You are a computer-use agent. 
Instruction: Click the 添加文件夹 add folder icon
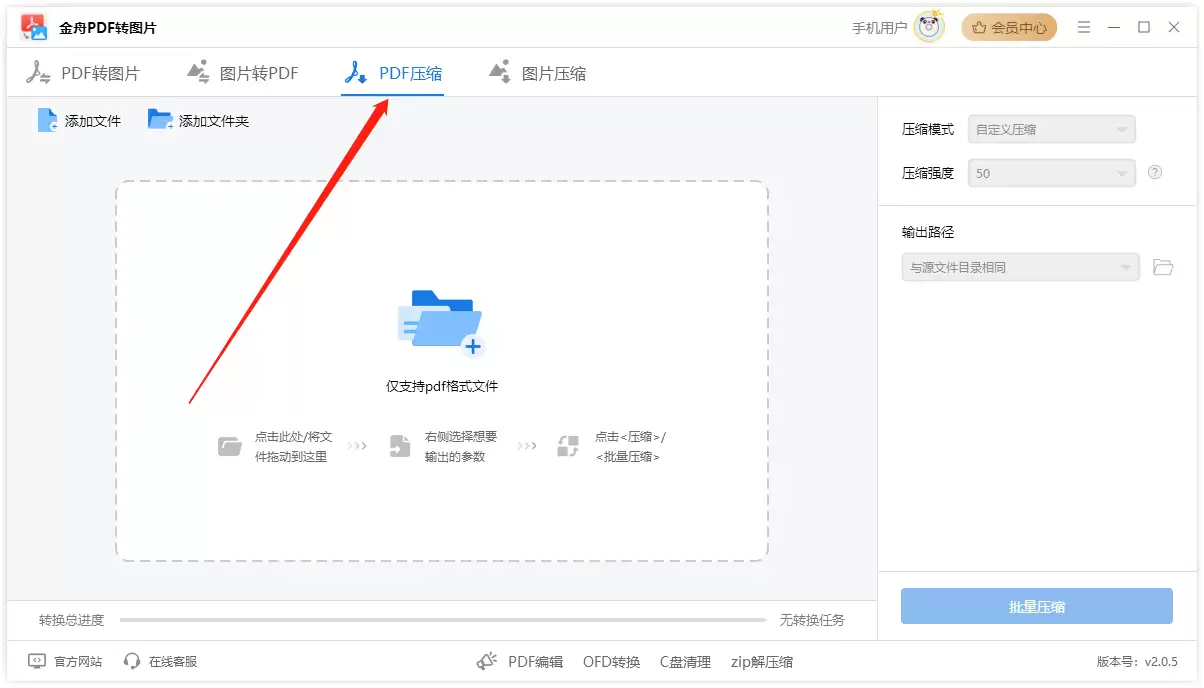(x=160, y=120)
